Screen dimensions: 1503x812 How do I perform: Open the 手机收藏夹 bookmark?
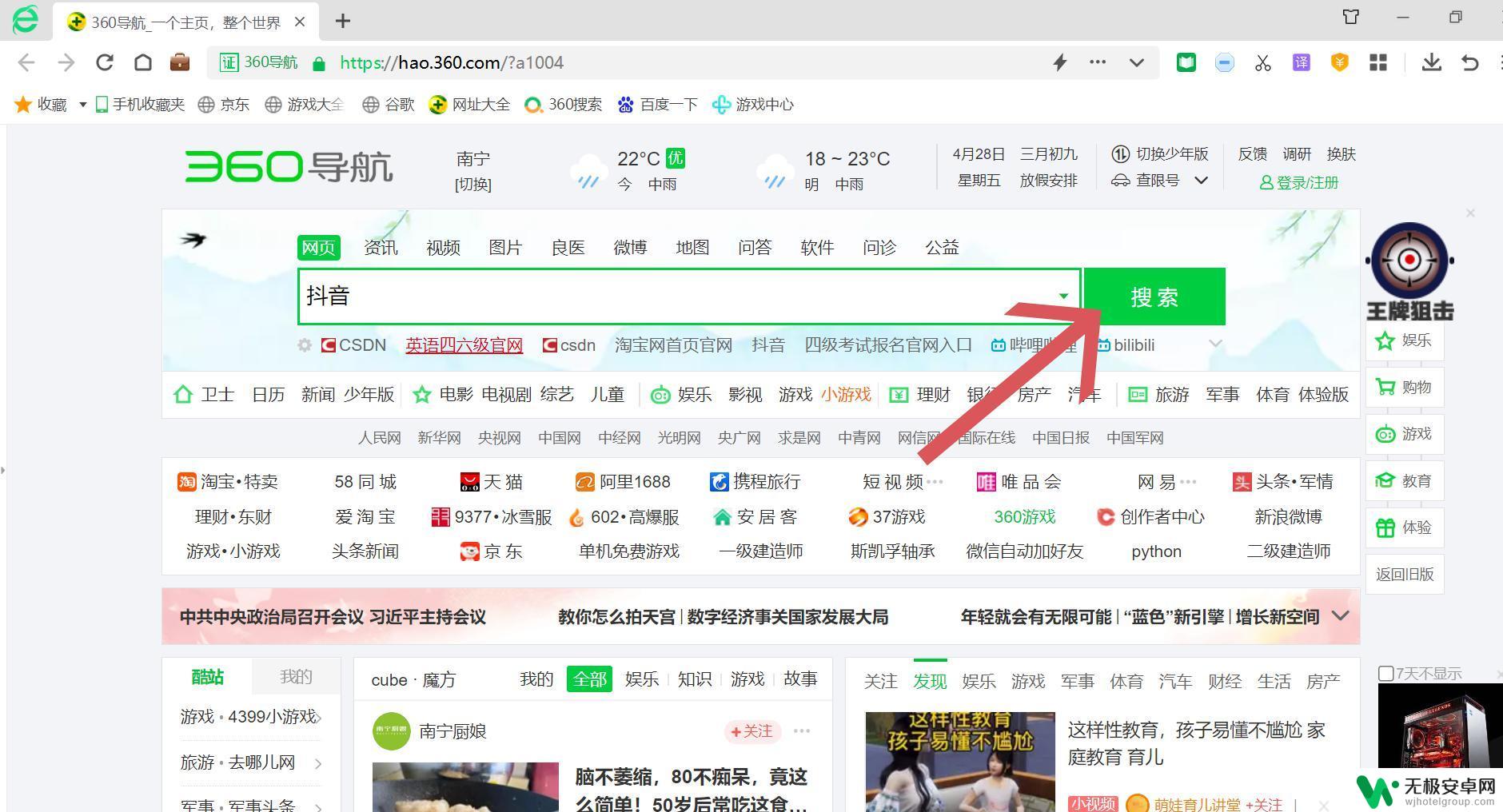coord(140,105)
